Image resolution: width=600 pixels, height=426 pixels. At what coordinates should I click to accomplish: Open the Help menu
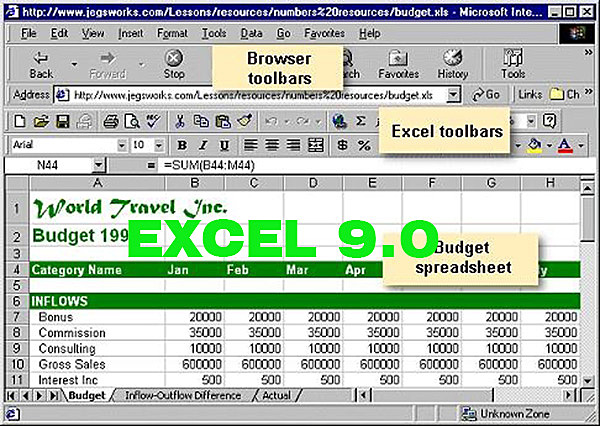click(369, 33)
